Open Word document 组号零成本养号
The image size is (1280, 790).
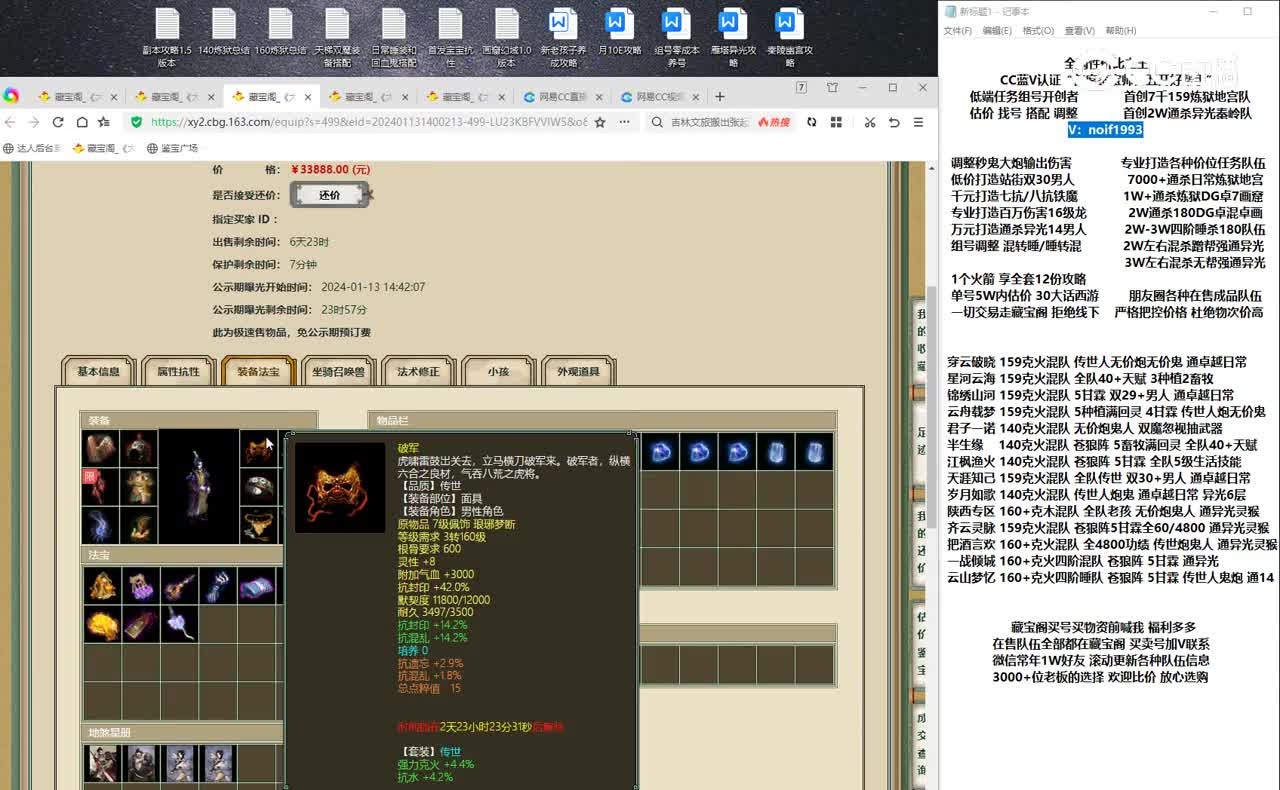pos(677,38)
